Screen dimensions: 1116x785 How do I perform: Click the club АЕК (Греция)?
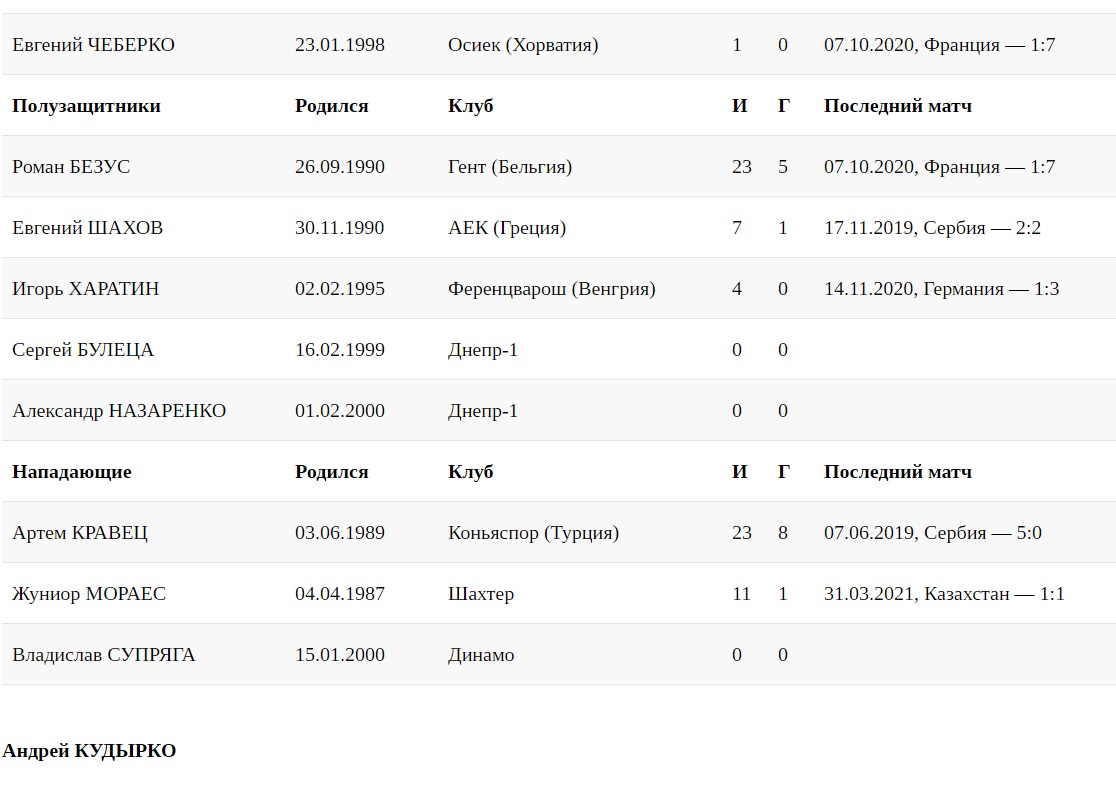507,228
